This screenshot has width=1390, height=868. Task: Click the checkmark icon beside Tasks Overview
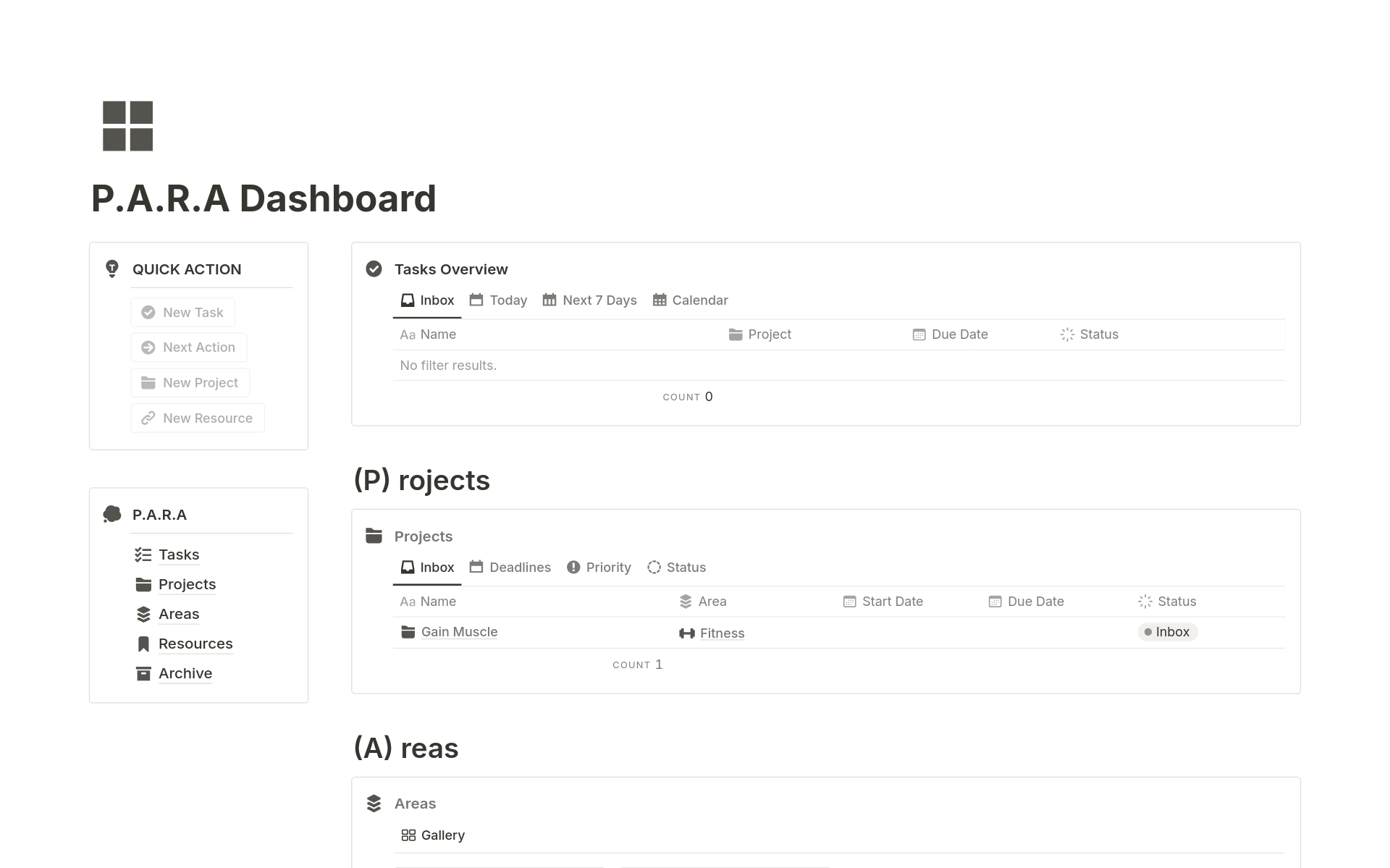(374, 269)
